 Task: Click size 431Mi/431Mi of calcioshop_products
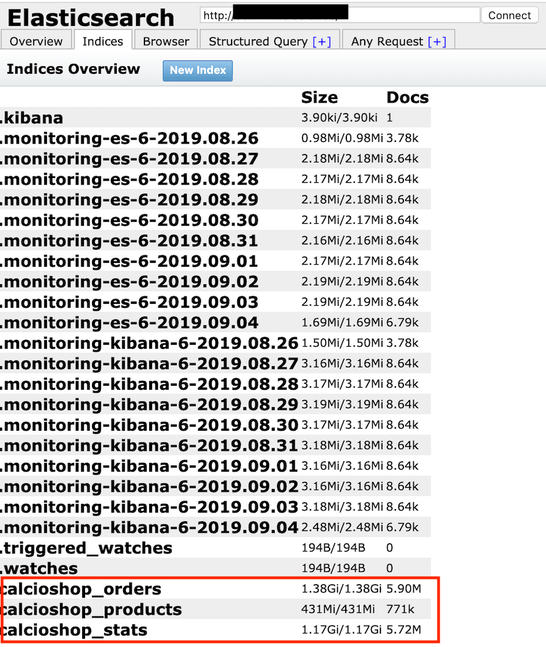pos(338,609)
